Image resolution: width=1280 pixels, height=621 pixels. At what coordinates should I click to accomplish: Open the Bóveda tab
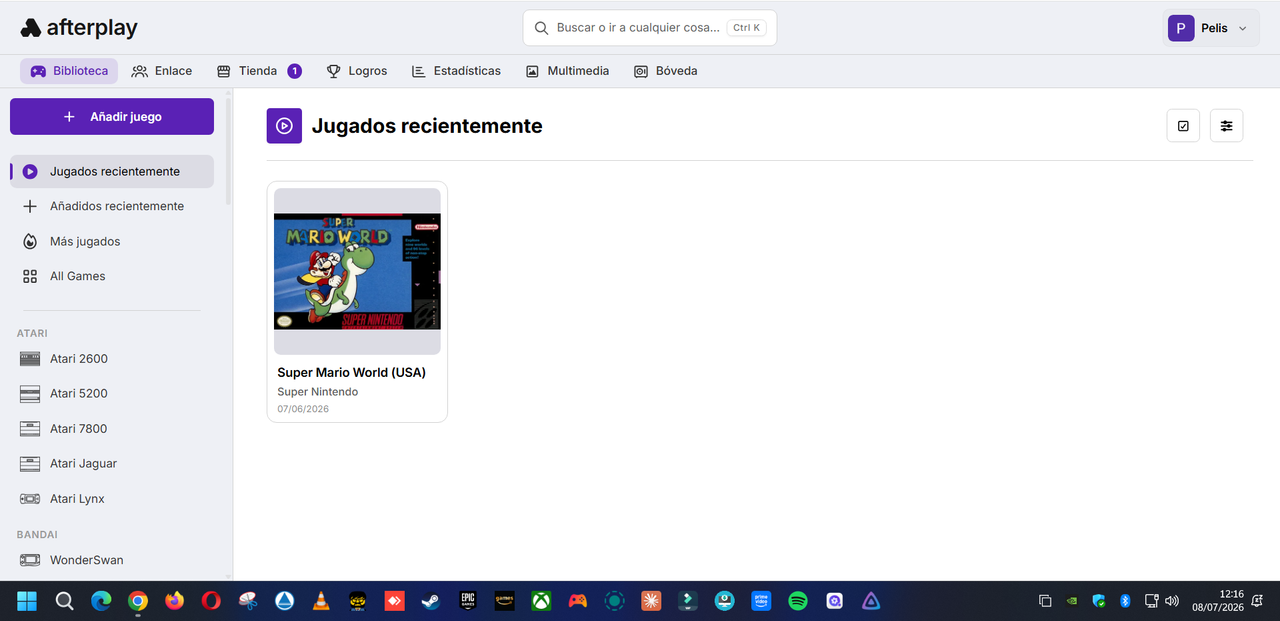point(666,71)
